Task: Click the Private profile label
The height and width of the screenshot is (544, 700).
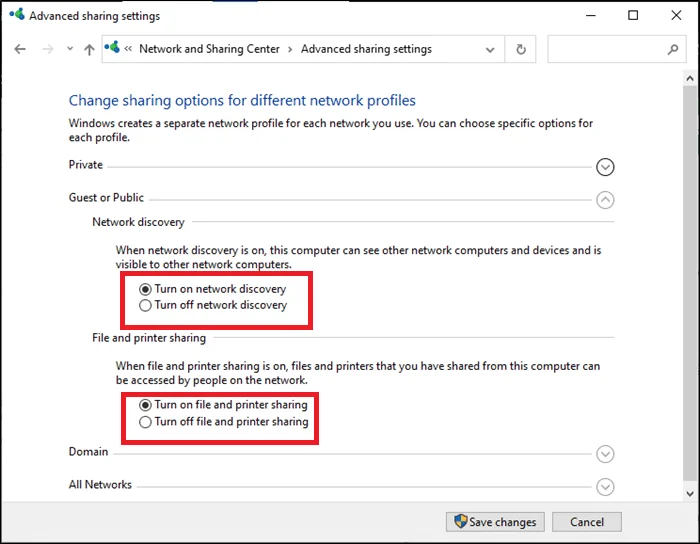Action: click(x=86, y=165)
